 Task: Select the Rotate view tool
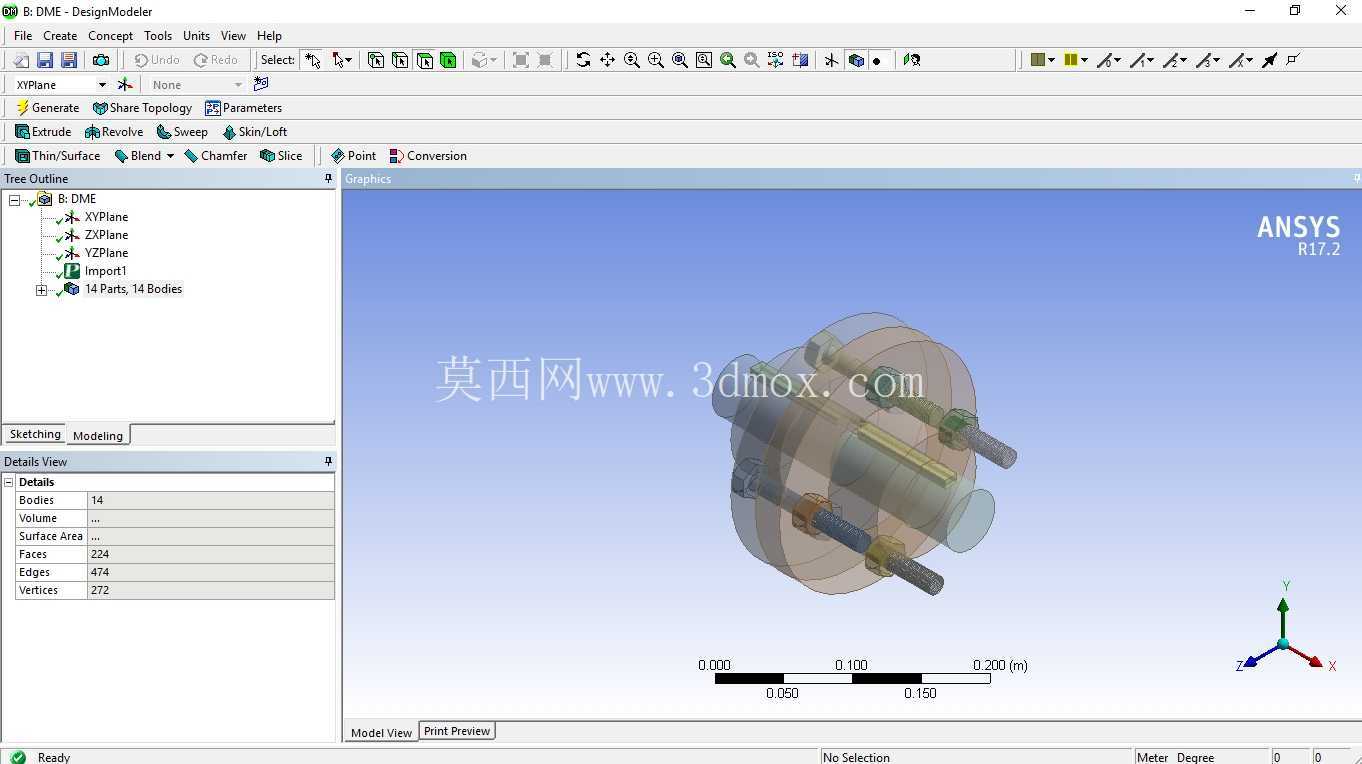tap(583, 60)
